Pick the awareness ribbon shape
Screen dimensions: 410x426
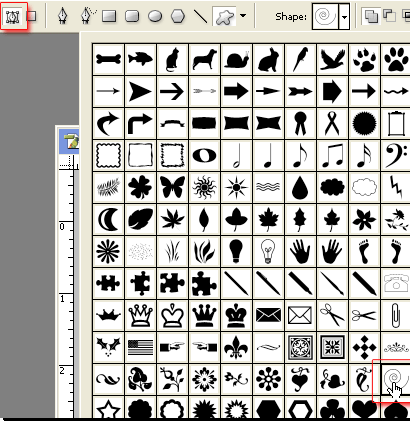coord(332,123)
